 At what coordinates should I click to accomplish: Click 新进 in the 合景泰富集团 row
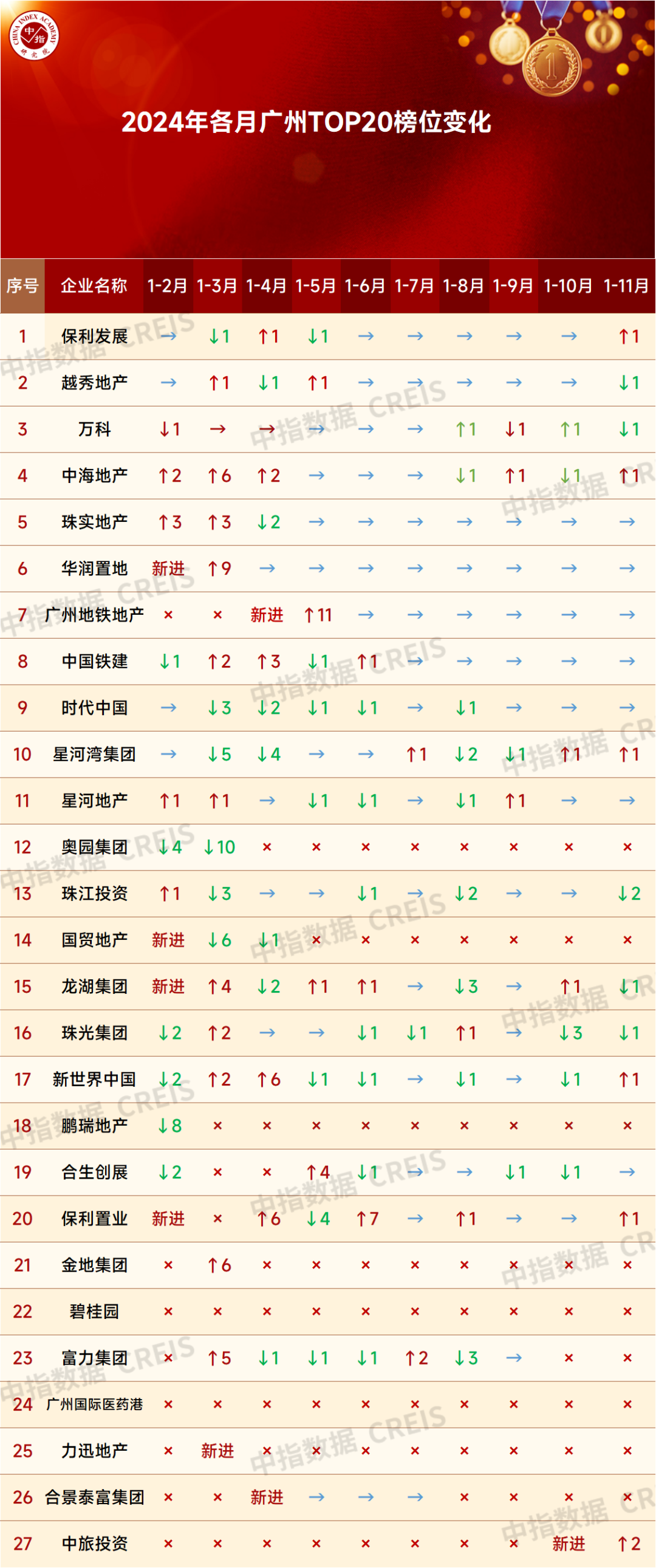(x=267, y=1498)
